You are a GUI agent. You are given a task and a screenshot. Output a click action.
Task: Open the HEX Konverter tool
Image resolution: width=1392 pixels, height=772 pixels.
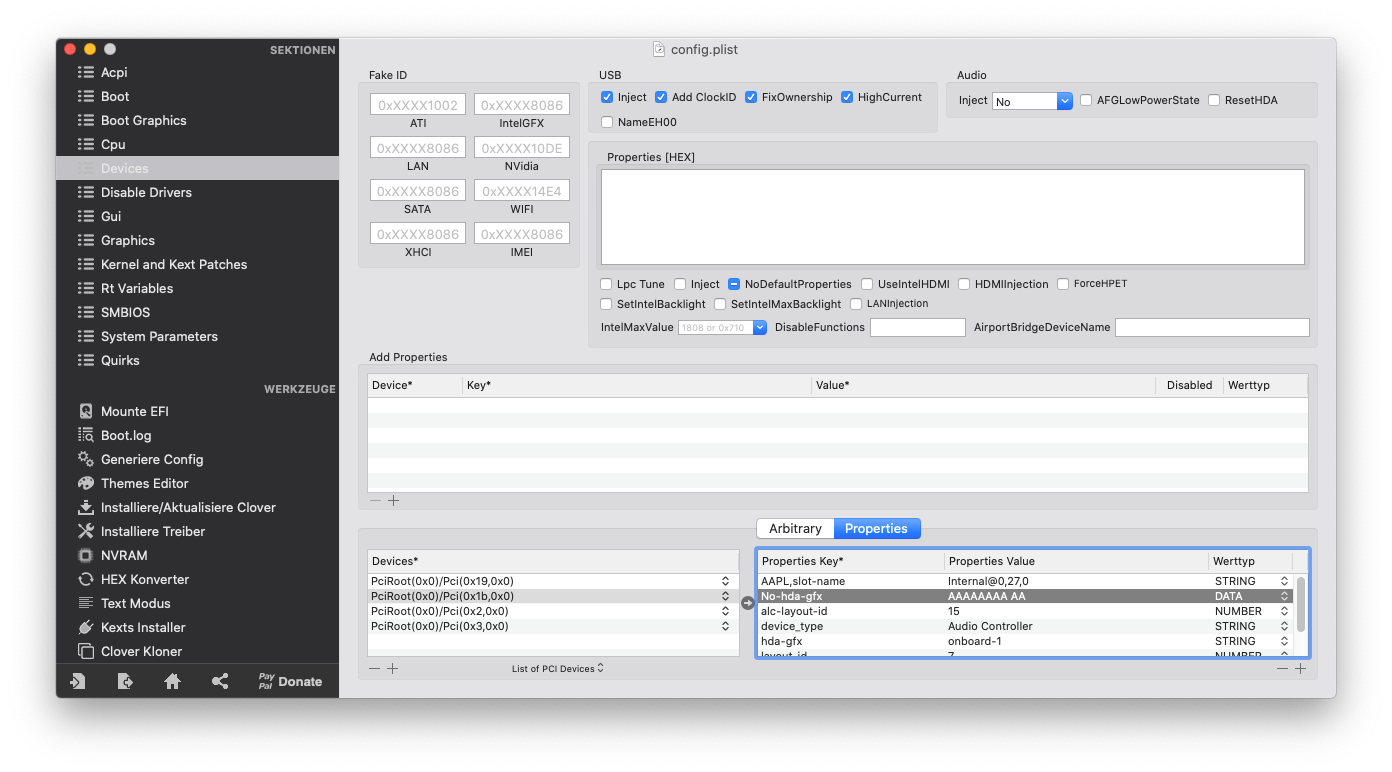click(x=144, y=579)
